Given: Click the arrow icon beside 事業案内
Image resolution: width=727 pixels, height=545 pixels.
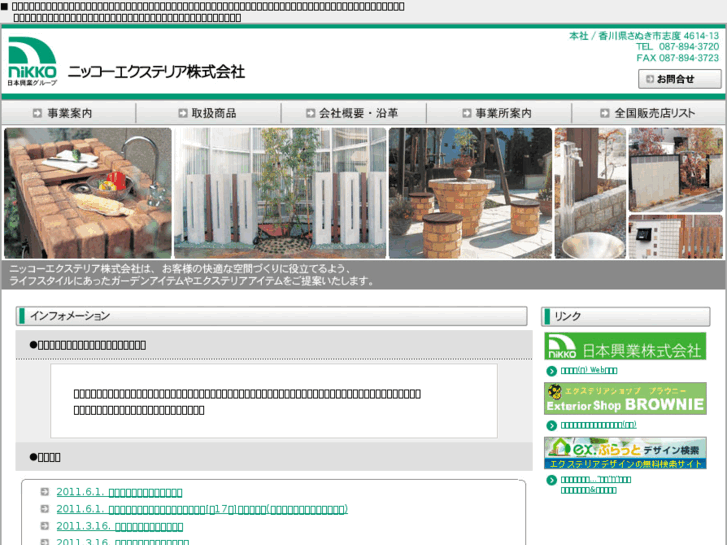Looking at the screenshot, I should (37, 113).
